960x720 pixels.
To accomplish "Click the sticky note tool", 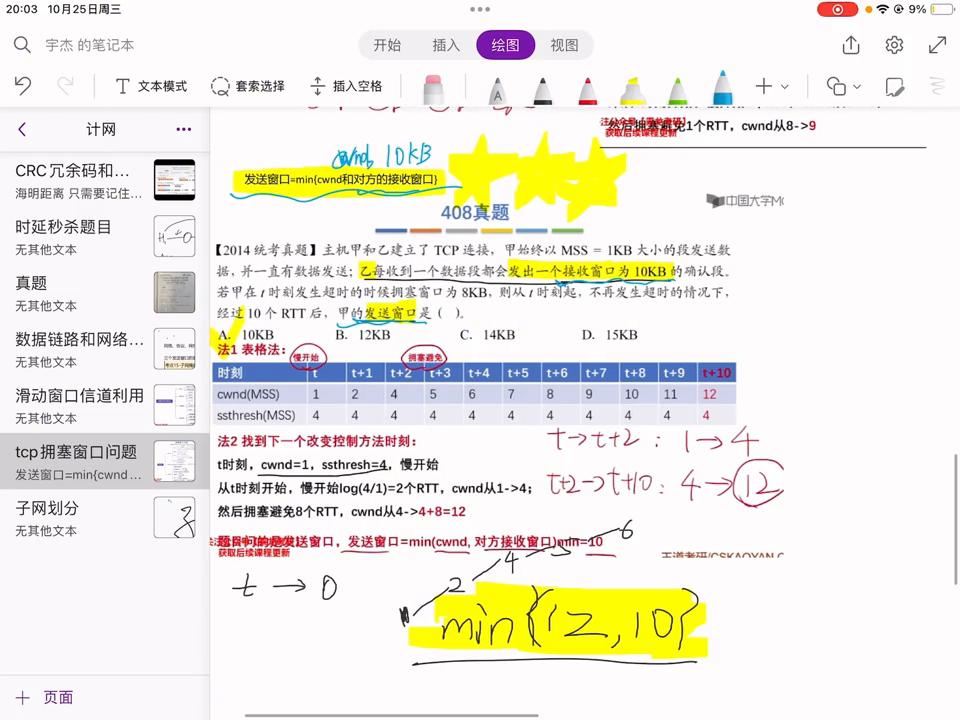I will tap(894, 88).
